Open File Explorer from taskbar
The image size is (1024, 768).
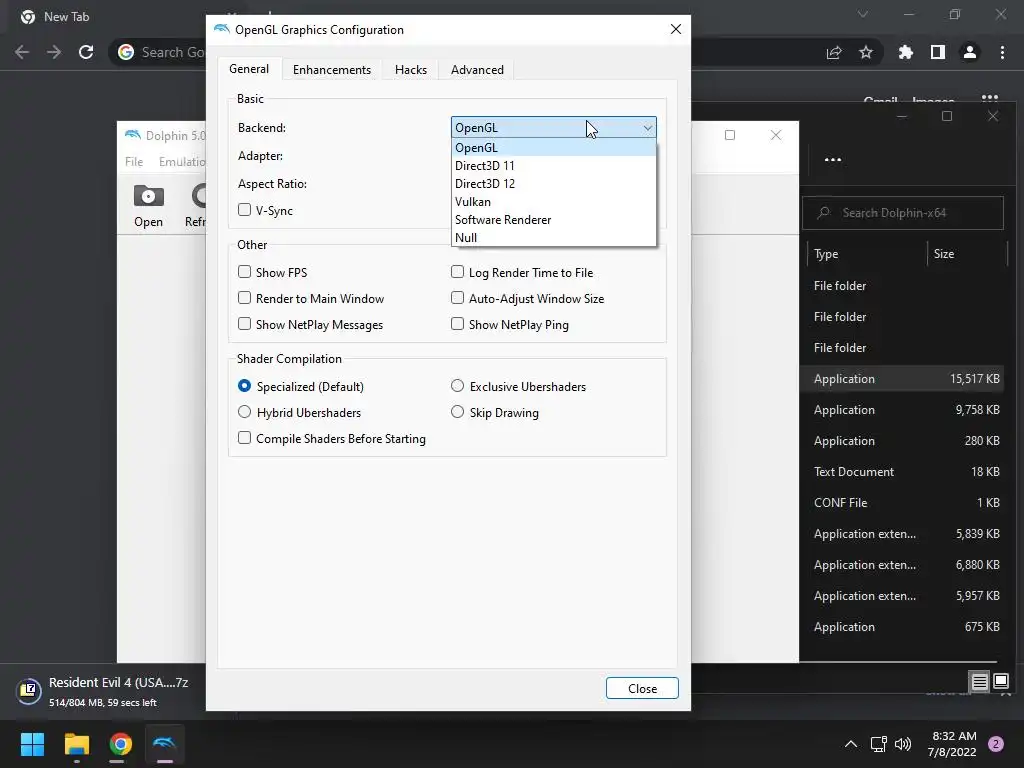[x=76, y=744]
